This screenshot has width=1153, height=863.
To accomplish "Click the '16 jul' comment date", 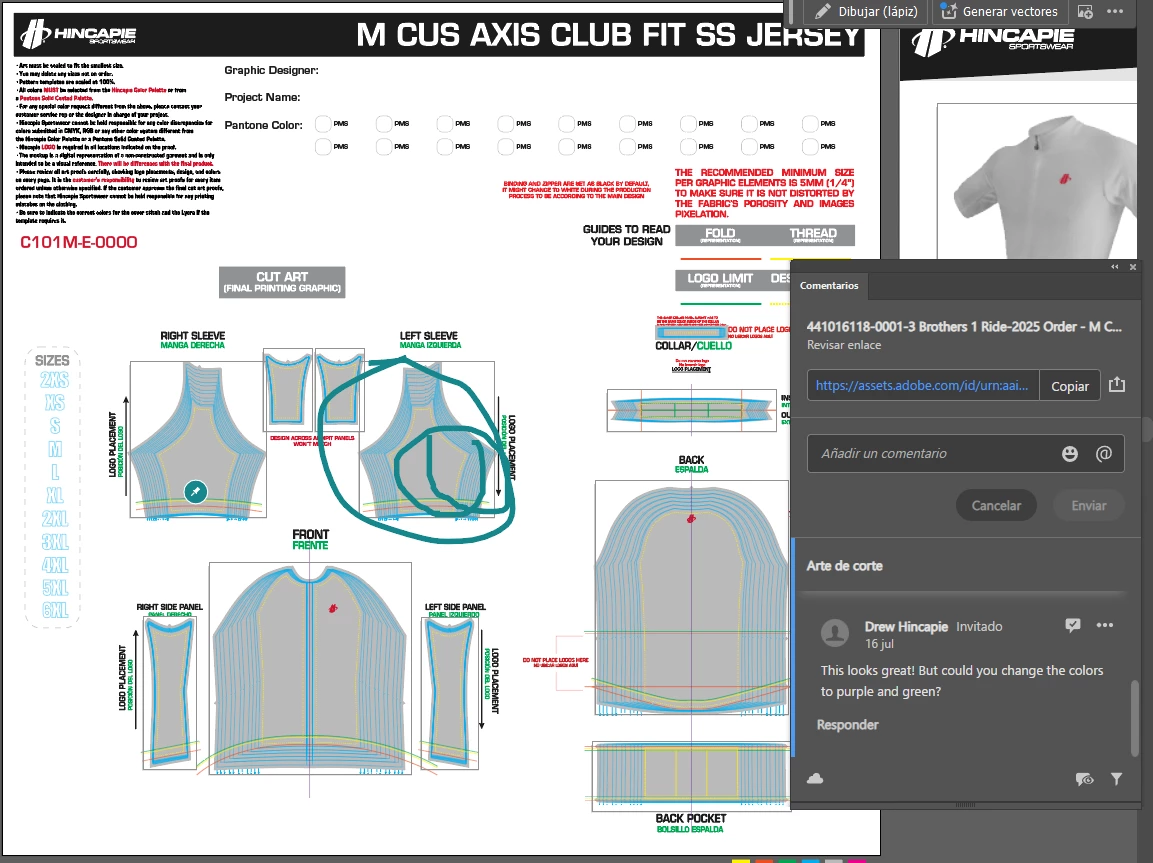I will pos(879,644).
